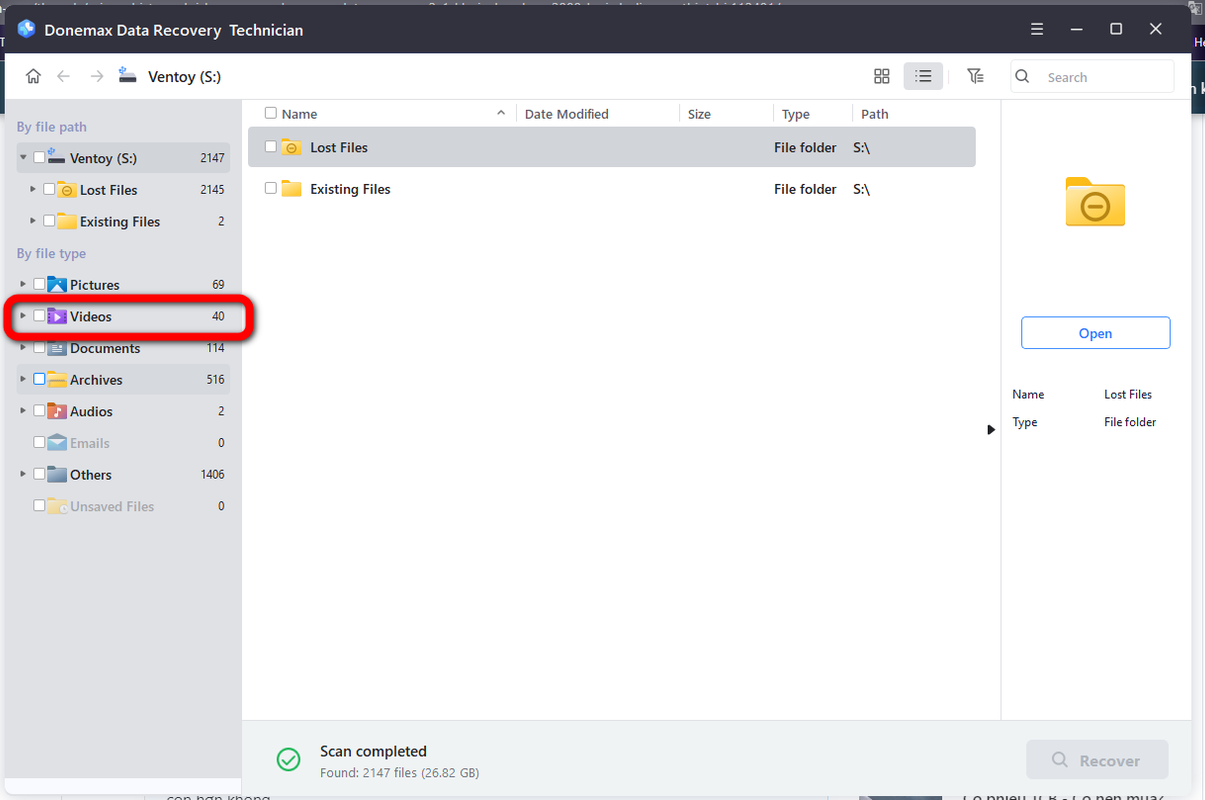Collapse preview panel with the black arrow

pyautogui.click(x=991, y=429)
